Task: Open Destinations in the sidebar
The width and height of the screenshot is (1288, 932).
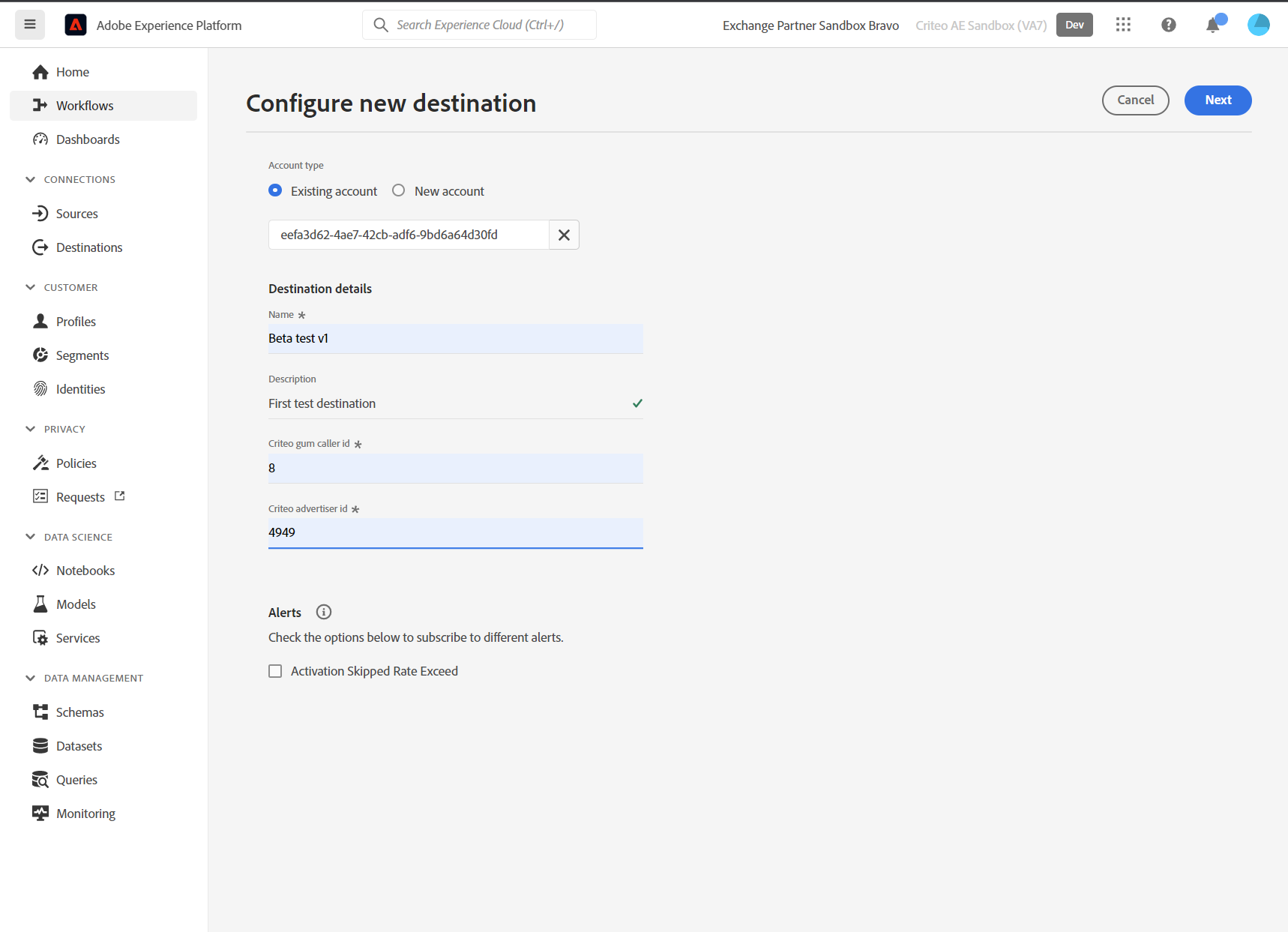Action: pos(88,247)
